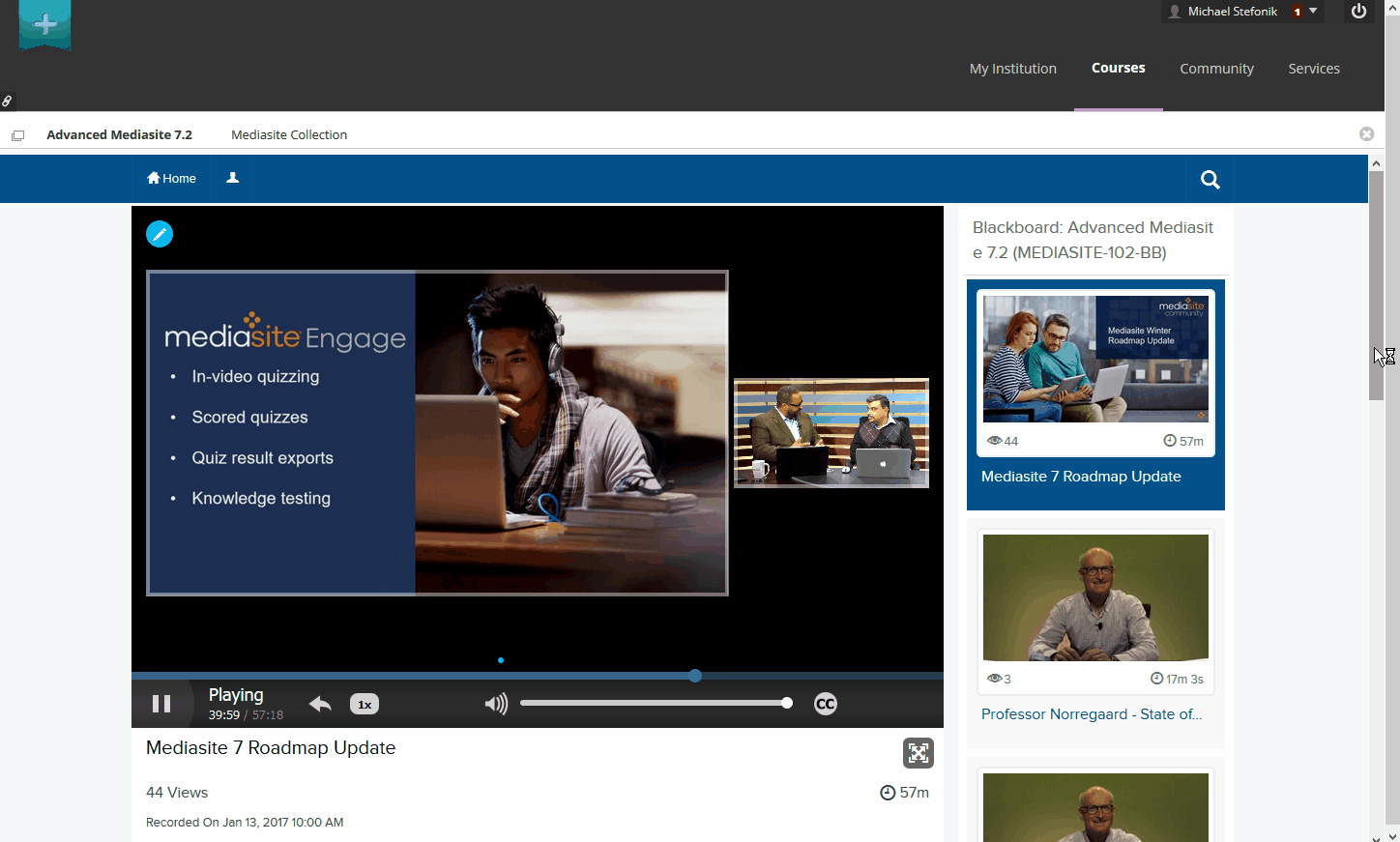Click the 57m clock icon on Roadmap card

[1170, 441]
